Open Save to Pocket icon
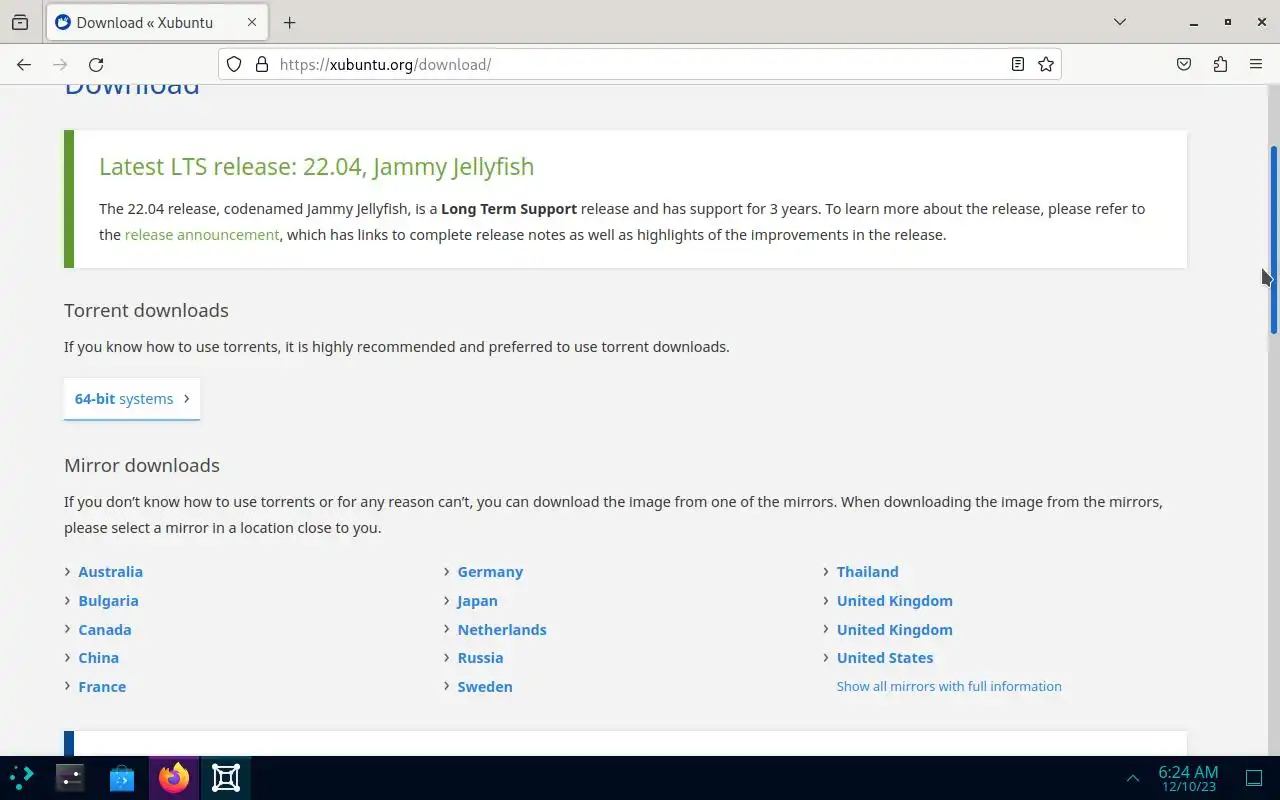 coord(1184,64)
